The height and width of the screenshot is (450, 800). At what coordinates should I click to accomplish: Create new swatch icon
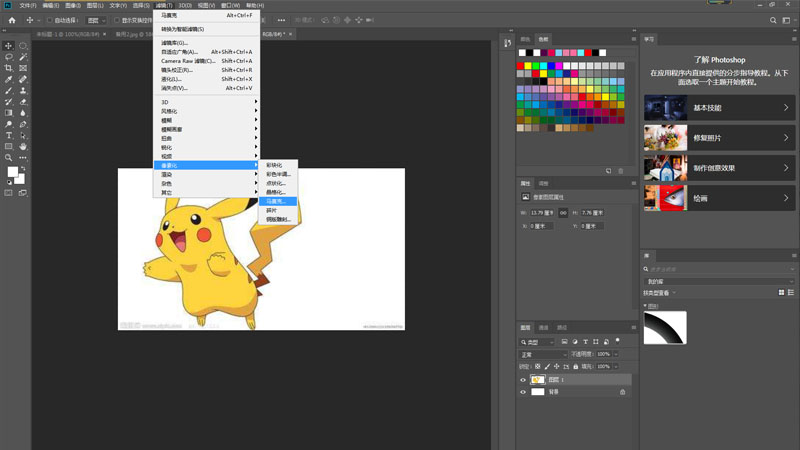click(x=609, y=171)
